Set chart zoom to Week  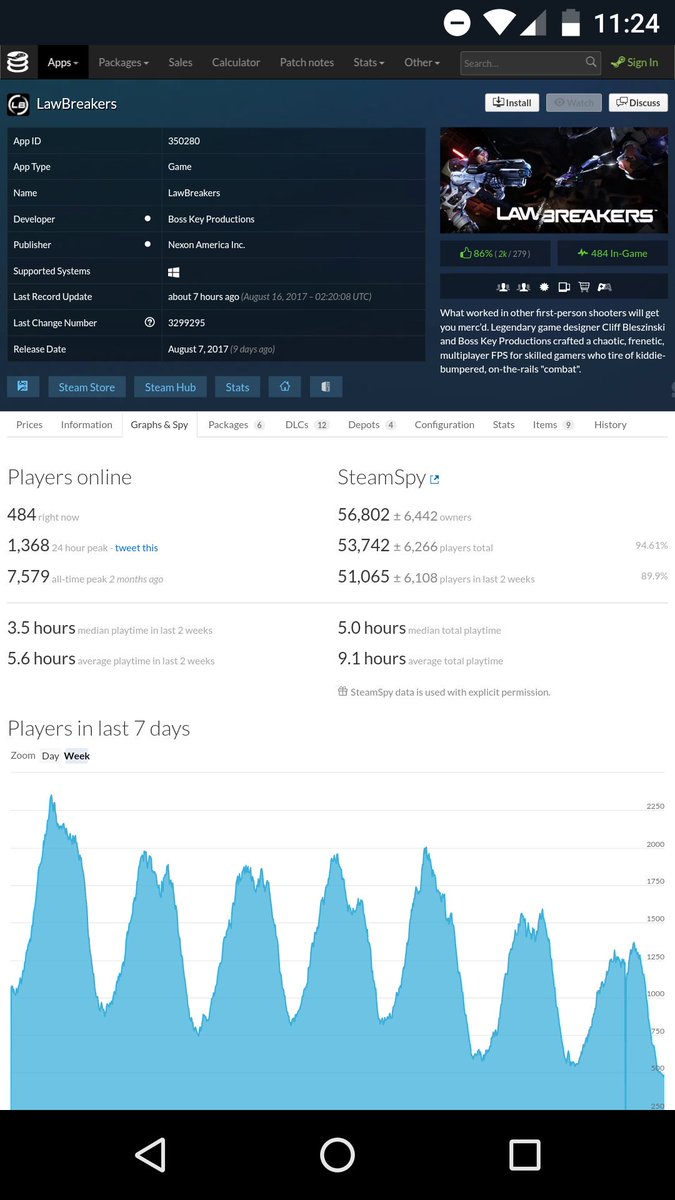(x=77, y=756)
